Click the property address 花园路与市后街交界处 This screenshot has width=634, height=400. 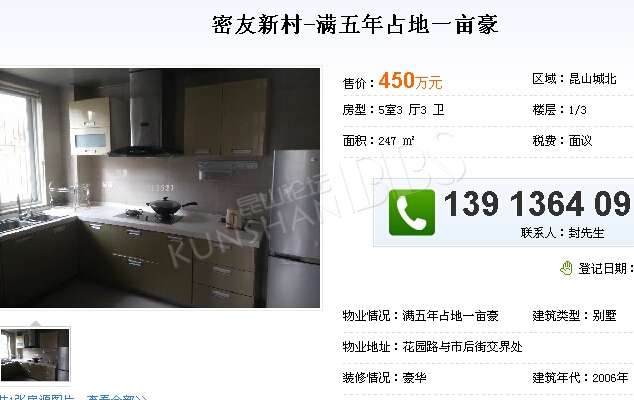[x=463, y=347]
